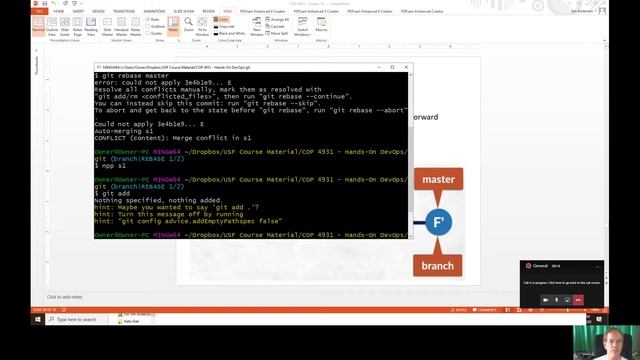The height and width of the screenshot is (360, 640).
Task: Open the Handout Master view
Action: 121,26
